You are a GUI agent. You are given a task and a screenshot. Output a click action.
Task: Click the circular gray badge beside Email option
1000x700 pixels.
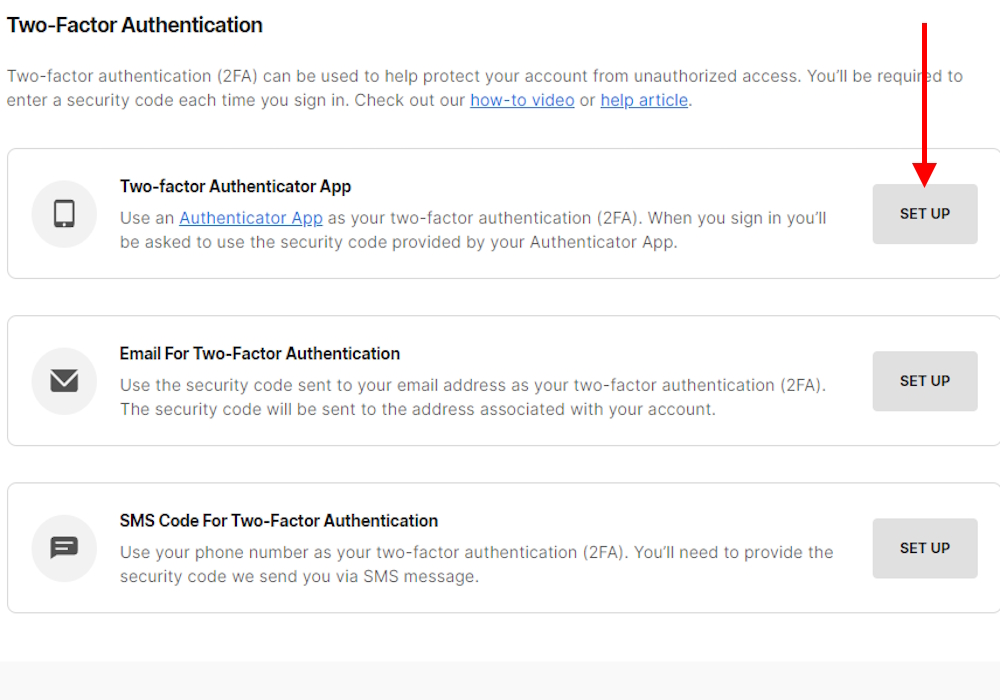point(64,381)
